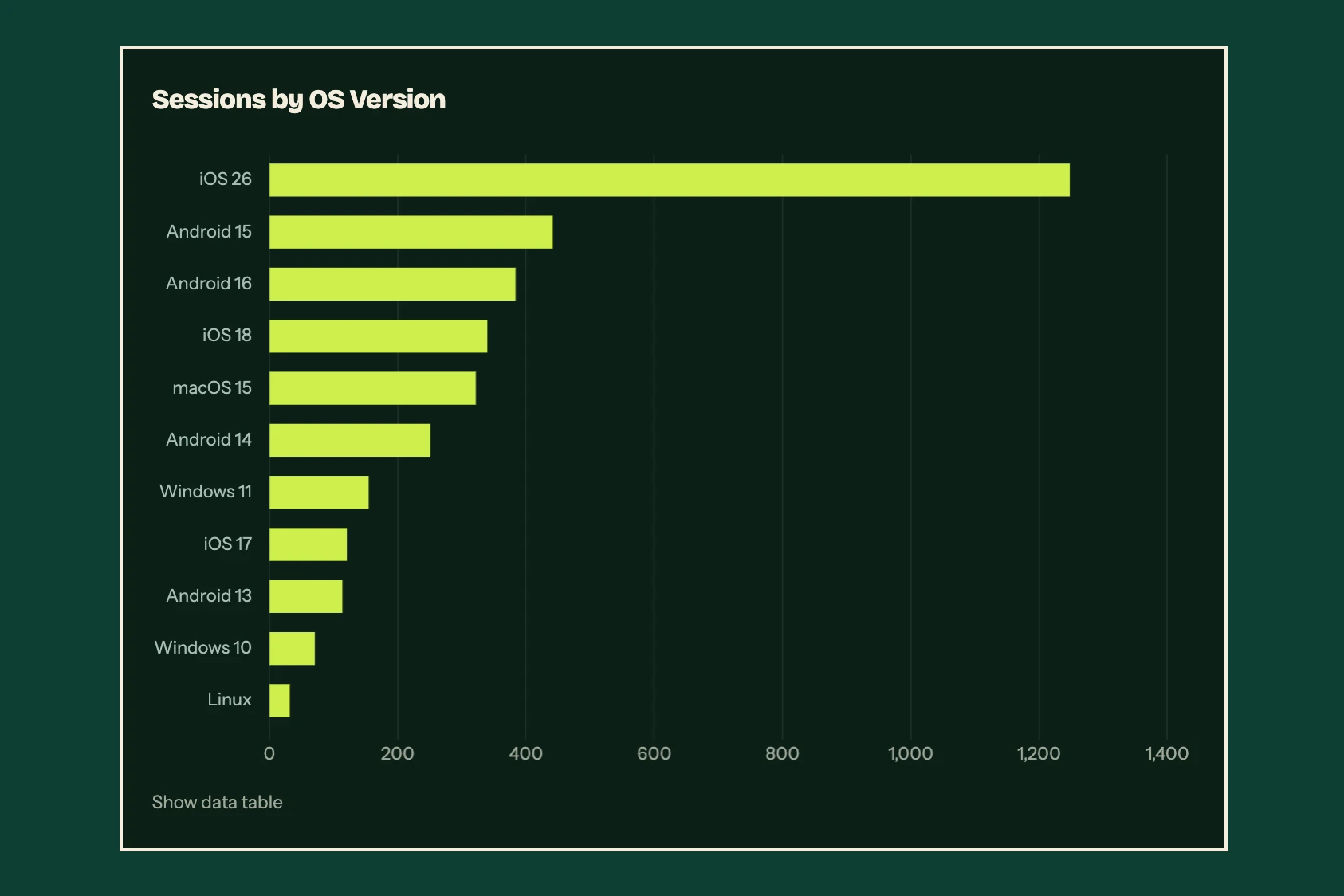
Task: Select the macOS 15 bar
Action: tap(372, 388)
